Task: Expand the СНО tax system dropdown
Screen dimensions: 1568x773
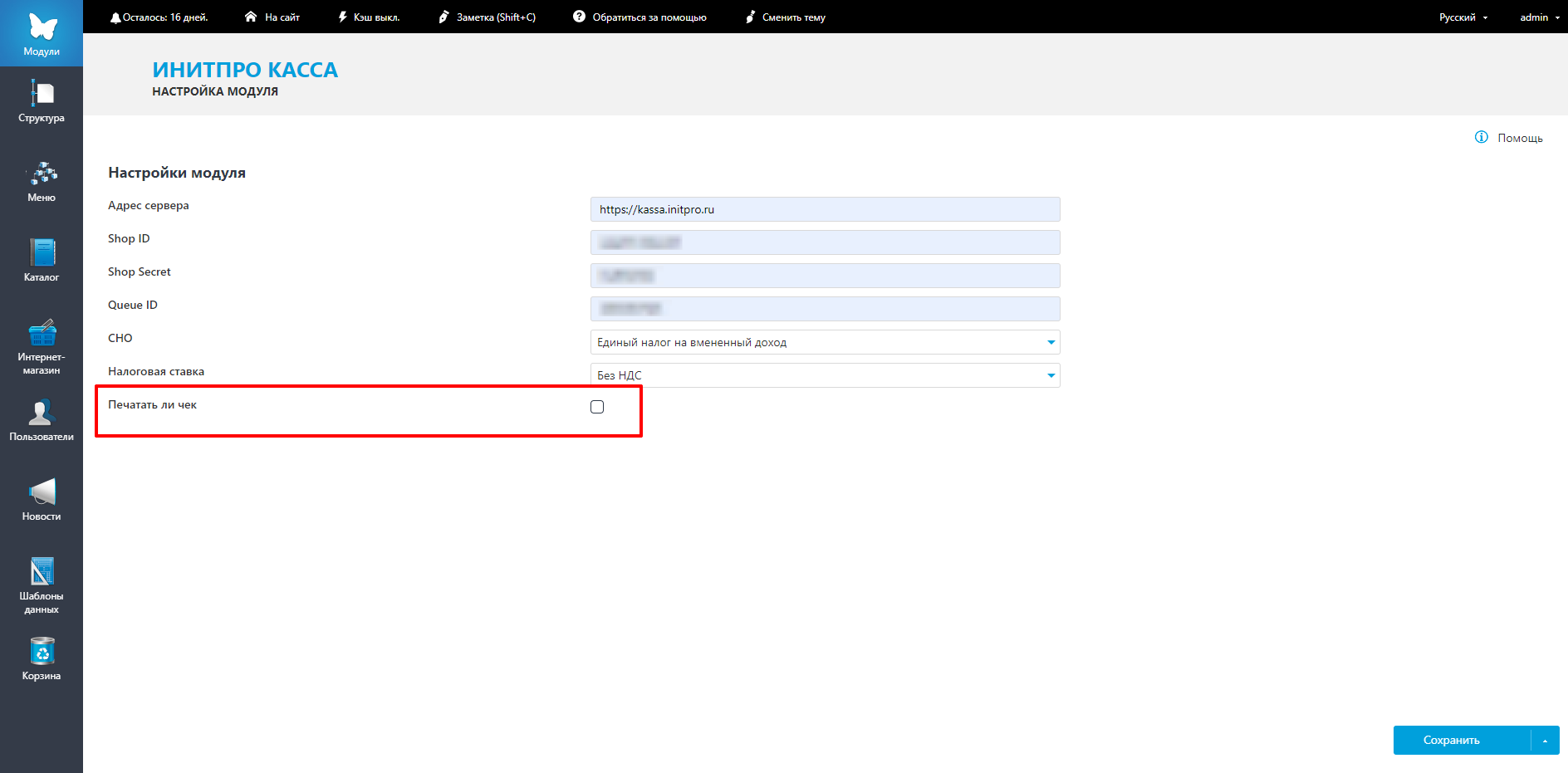Action: click(x=826, y=342)
